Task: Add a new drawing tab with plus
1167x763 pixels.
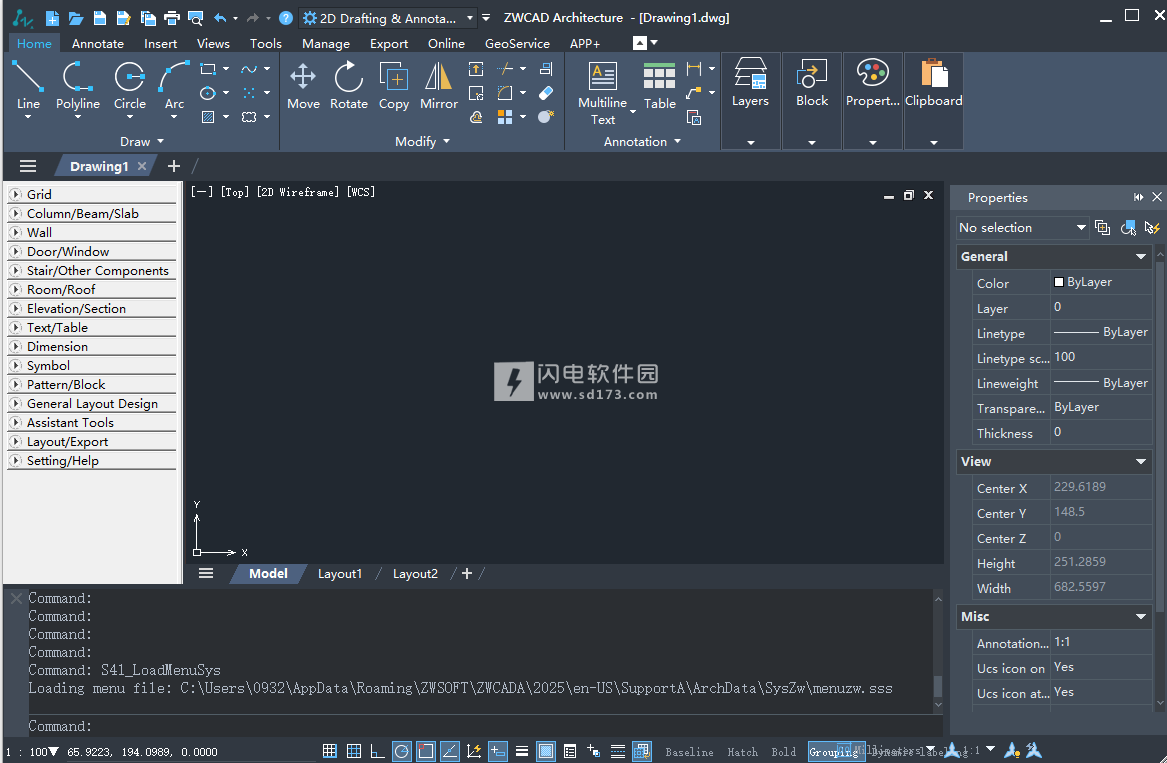Action: coord(173,166)
